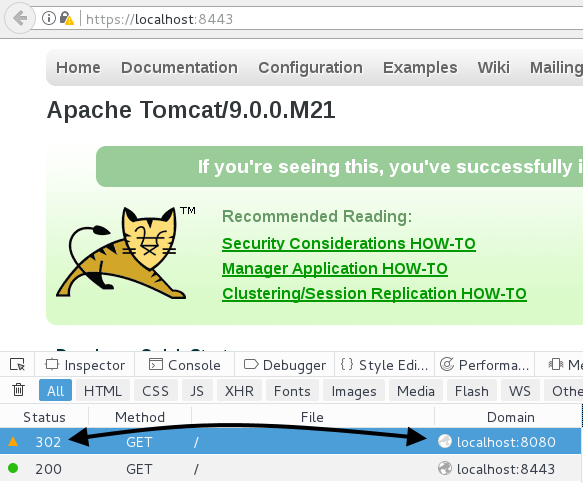Click the Apache Tomcat/9.0.0.M21 heading
This screenshot has width=583, height=483.
tap(191, 110)
